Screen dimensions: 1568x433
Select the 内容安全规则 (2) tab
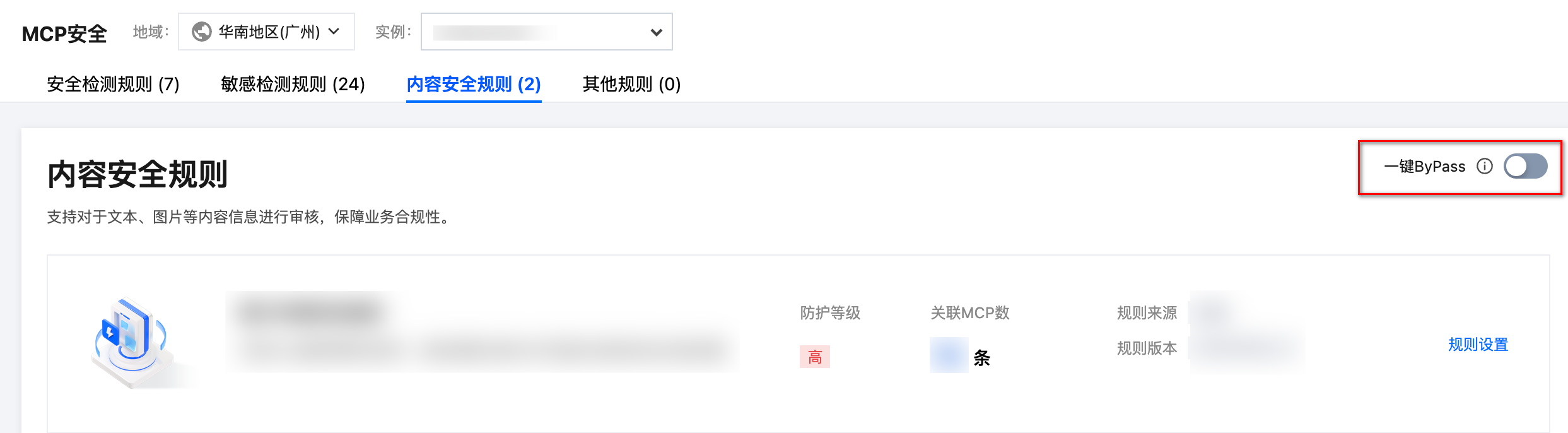474,84
